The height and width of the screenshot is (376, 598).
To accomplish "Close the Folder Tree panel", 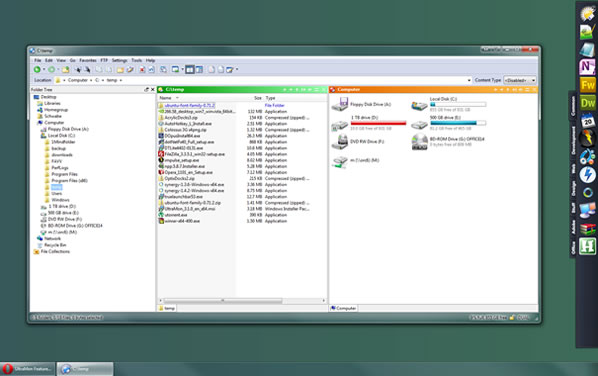I will click(153, 90).
